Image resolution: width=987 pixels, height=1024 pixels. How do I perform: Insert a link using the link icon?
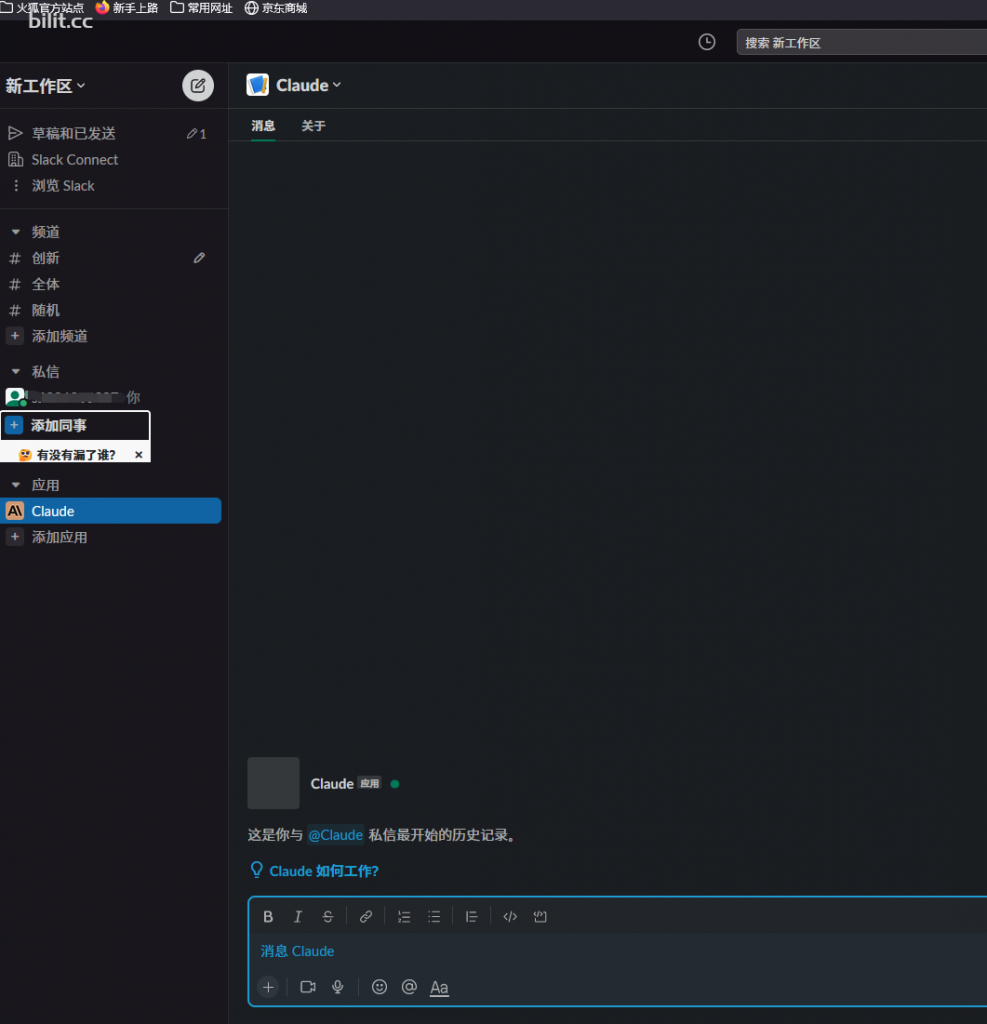pyautogui.click(x=366, y=916)
